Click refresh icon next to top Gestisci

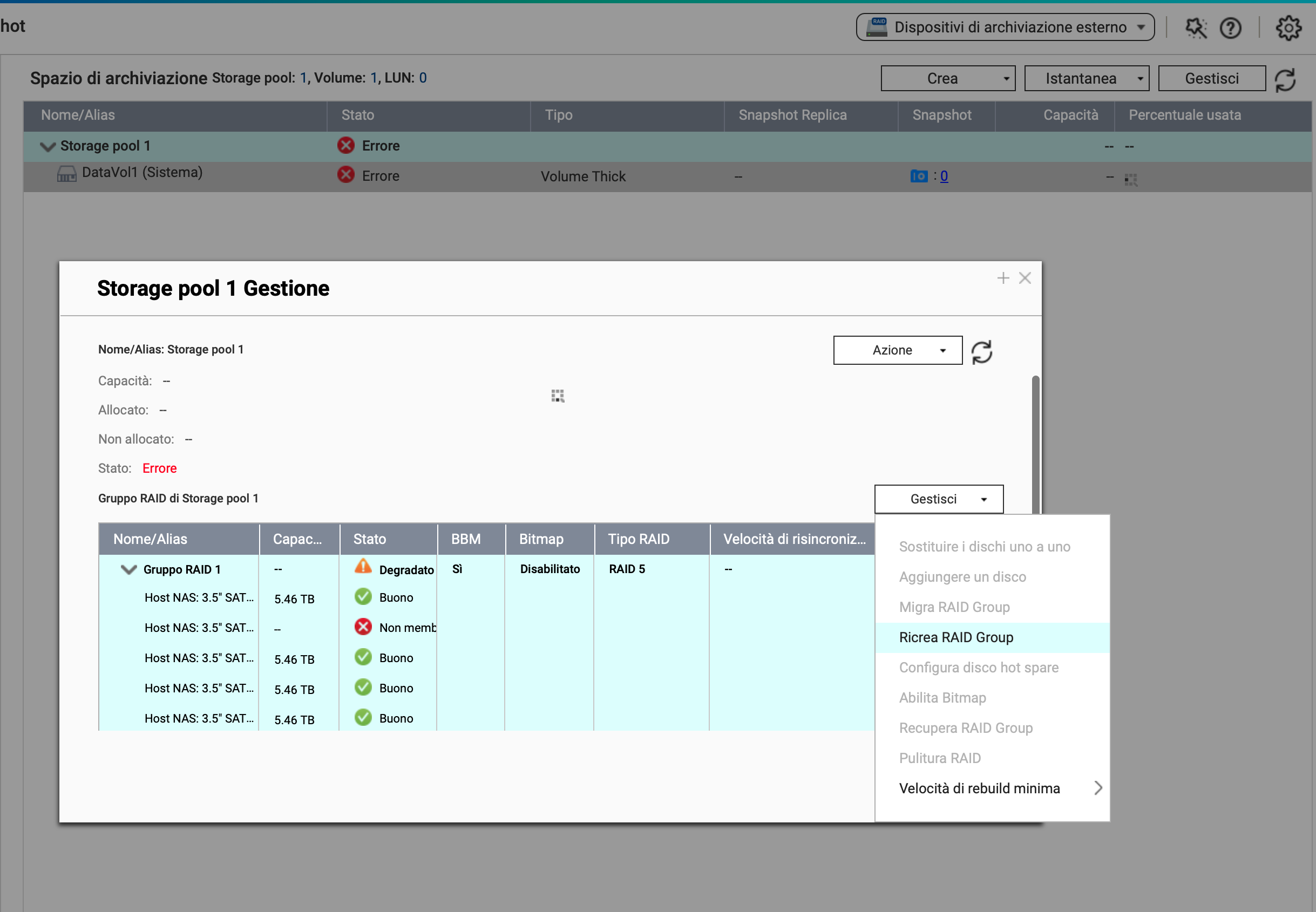coord(1285,80)
